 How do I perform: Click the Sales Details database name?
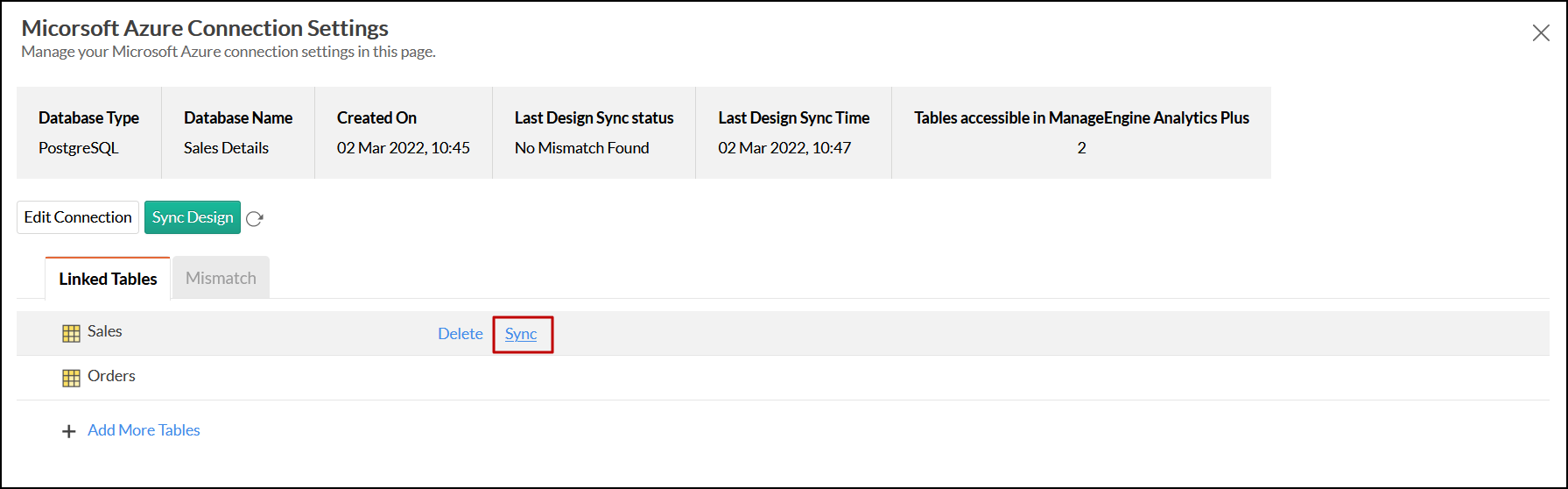tap(226, 148)
